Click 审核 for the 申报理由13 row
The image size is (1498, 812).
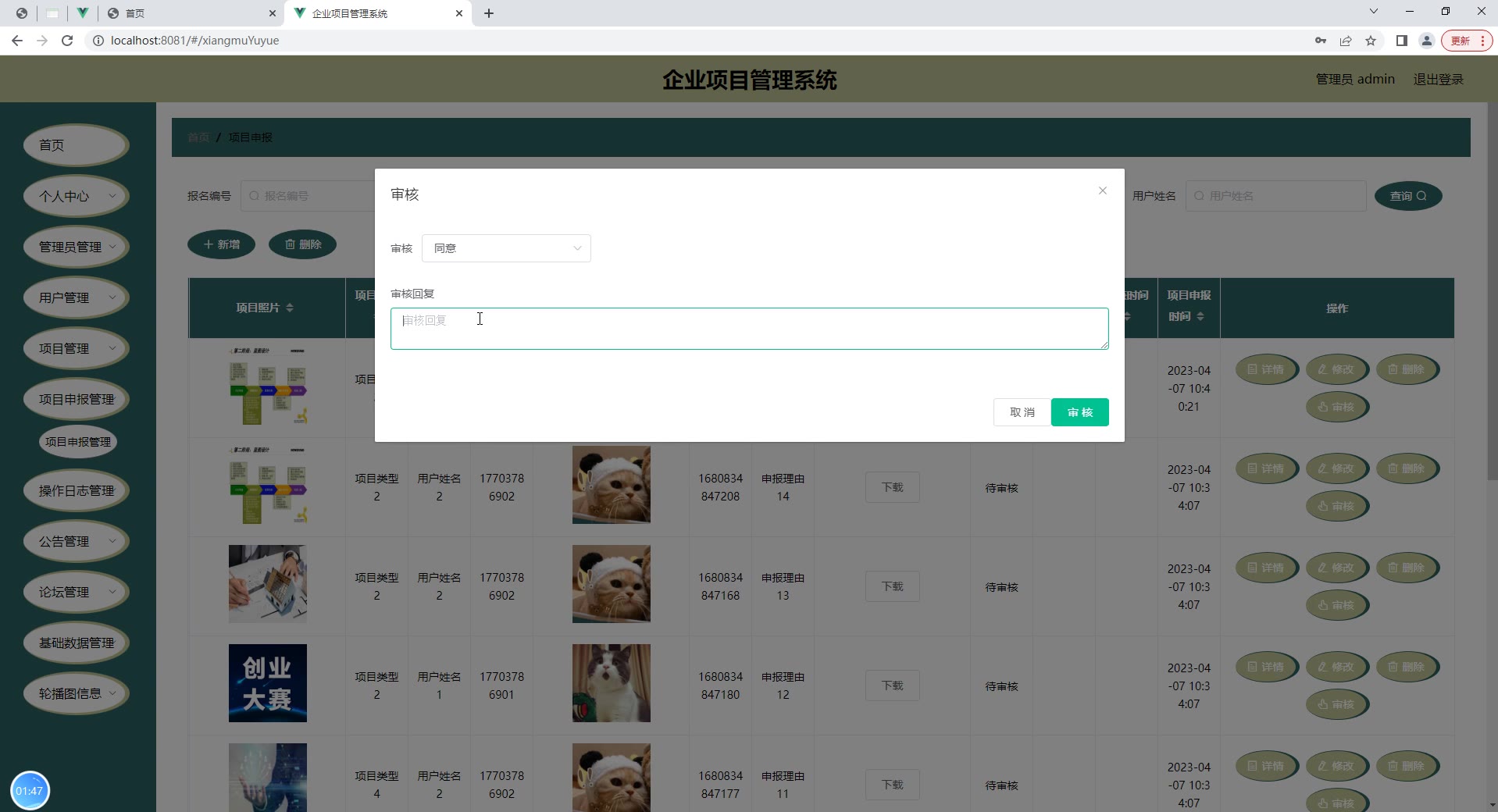[x=1337, y=605]
